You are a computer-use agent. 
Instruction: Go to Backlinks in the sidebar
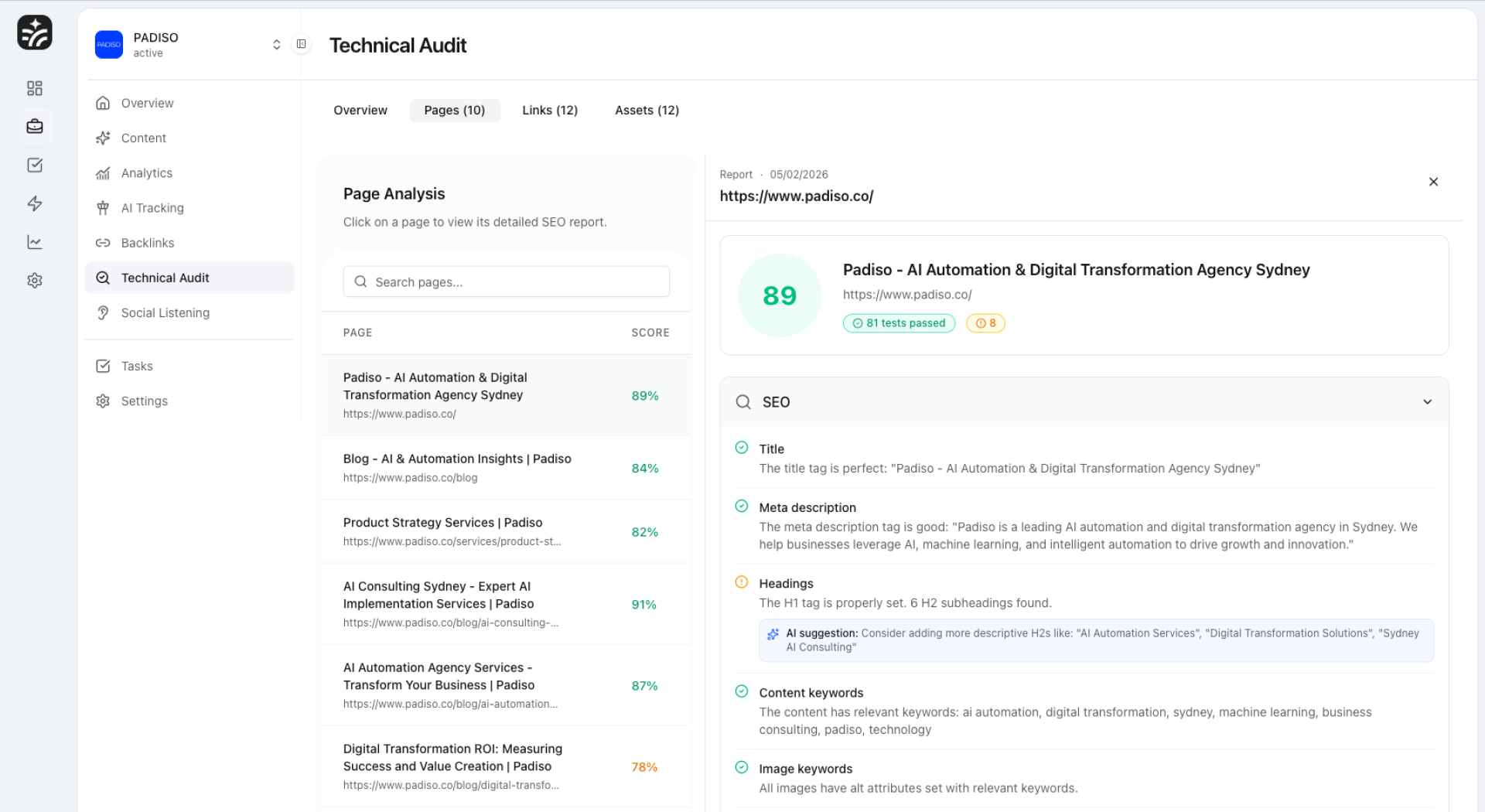[147, 243]
